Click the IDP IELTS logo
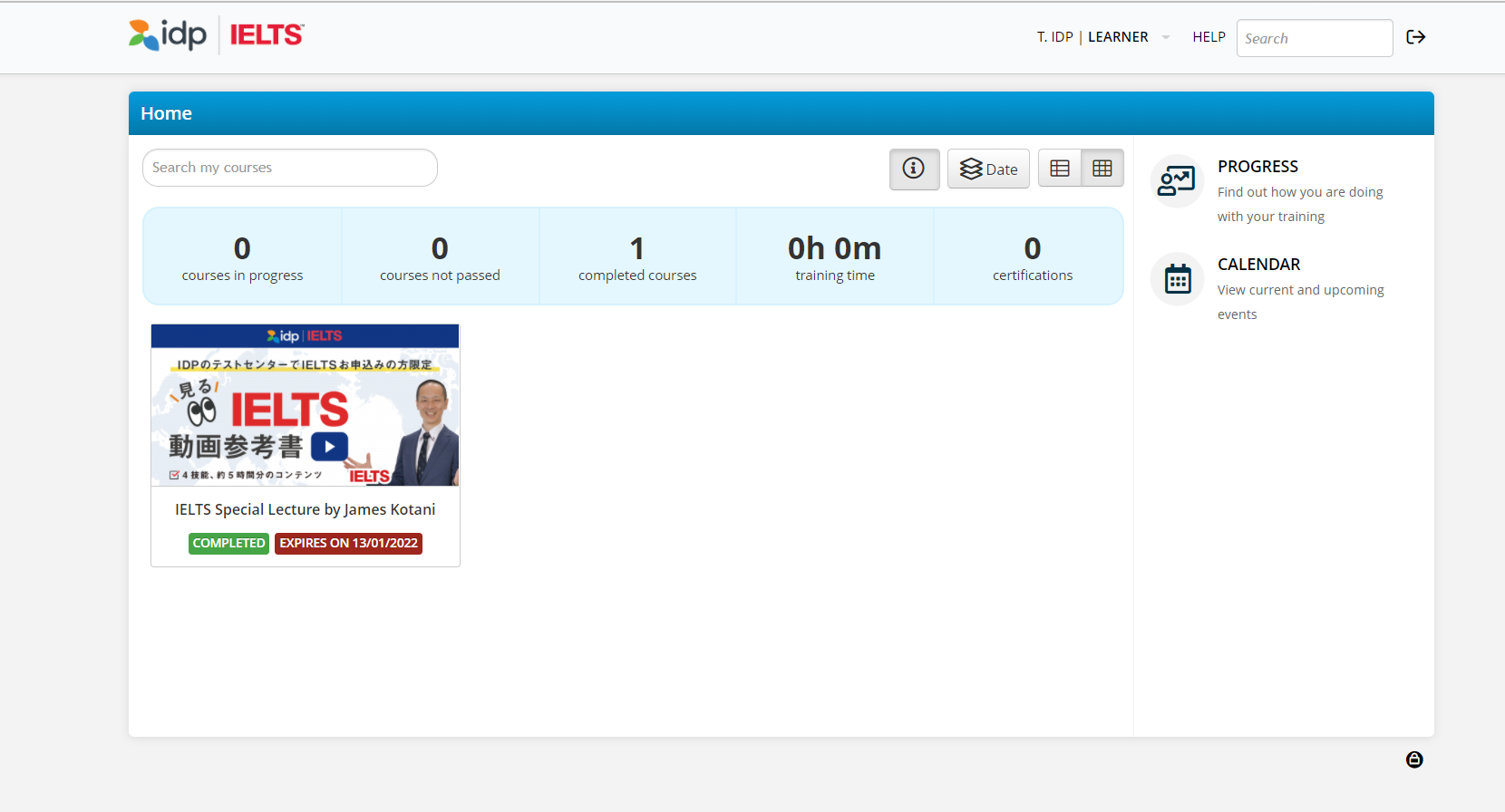Image resolution: width=1505 pixels, height=812 pixels. tap(216, 35)
